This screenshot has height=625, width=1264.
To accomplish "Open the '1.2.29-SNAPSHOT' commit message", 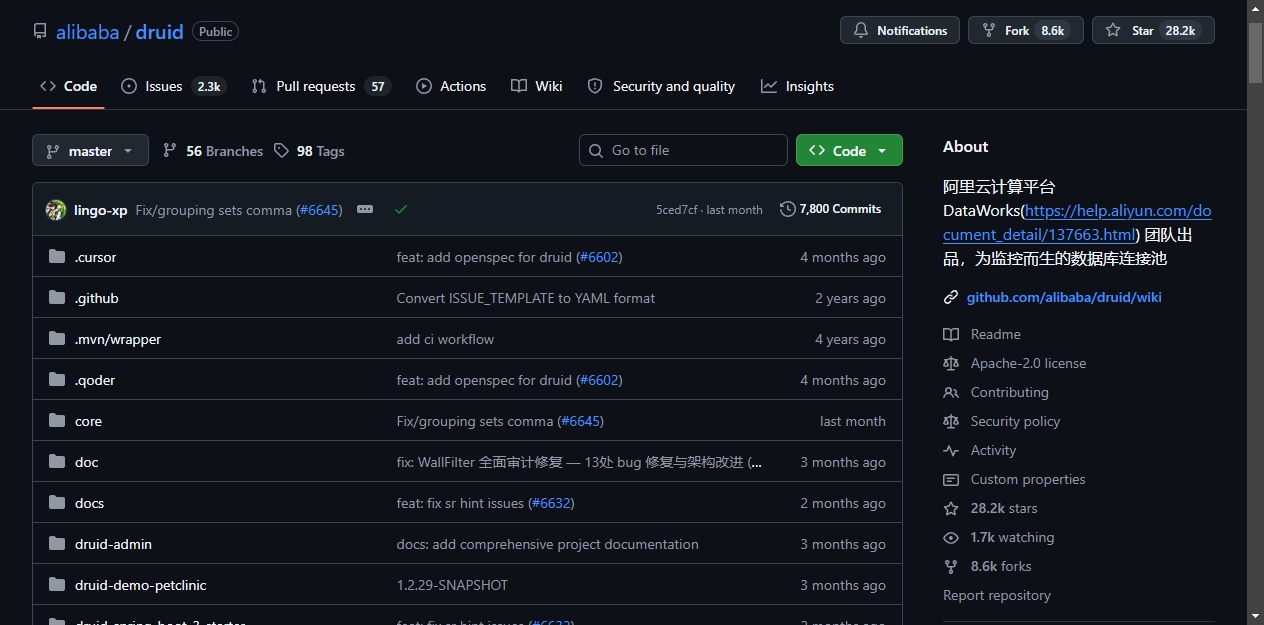I will (x=452, y=585).
